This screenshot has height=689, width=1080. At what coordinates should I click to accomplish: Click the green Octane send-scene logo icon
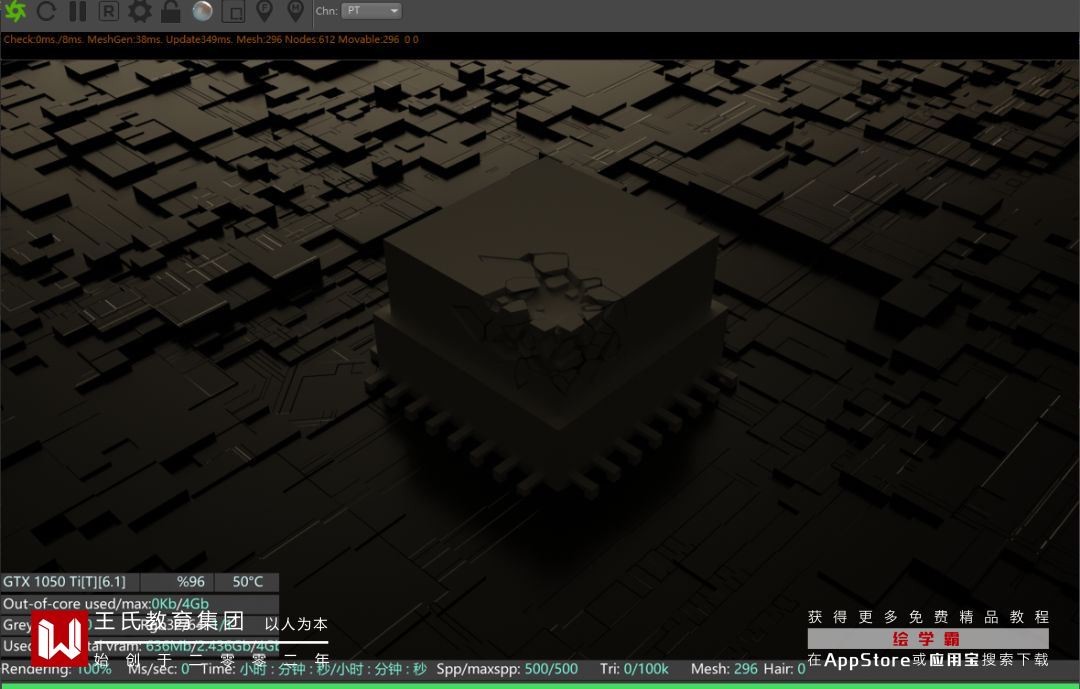(15, 10)
